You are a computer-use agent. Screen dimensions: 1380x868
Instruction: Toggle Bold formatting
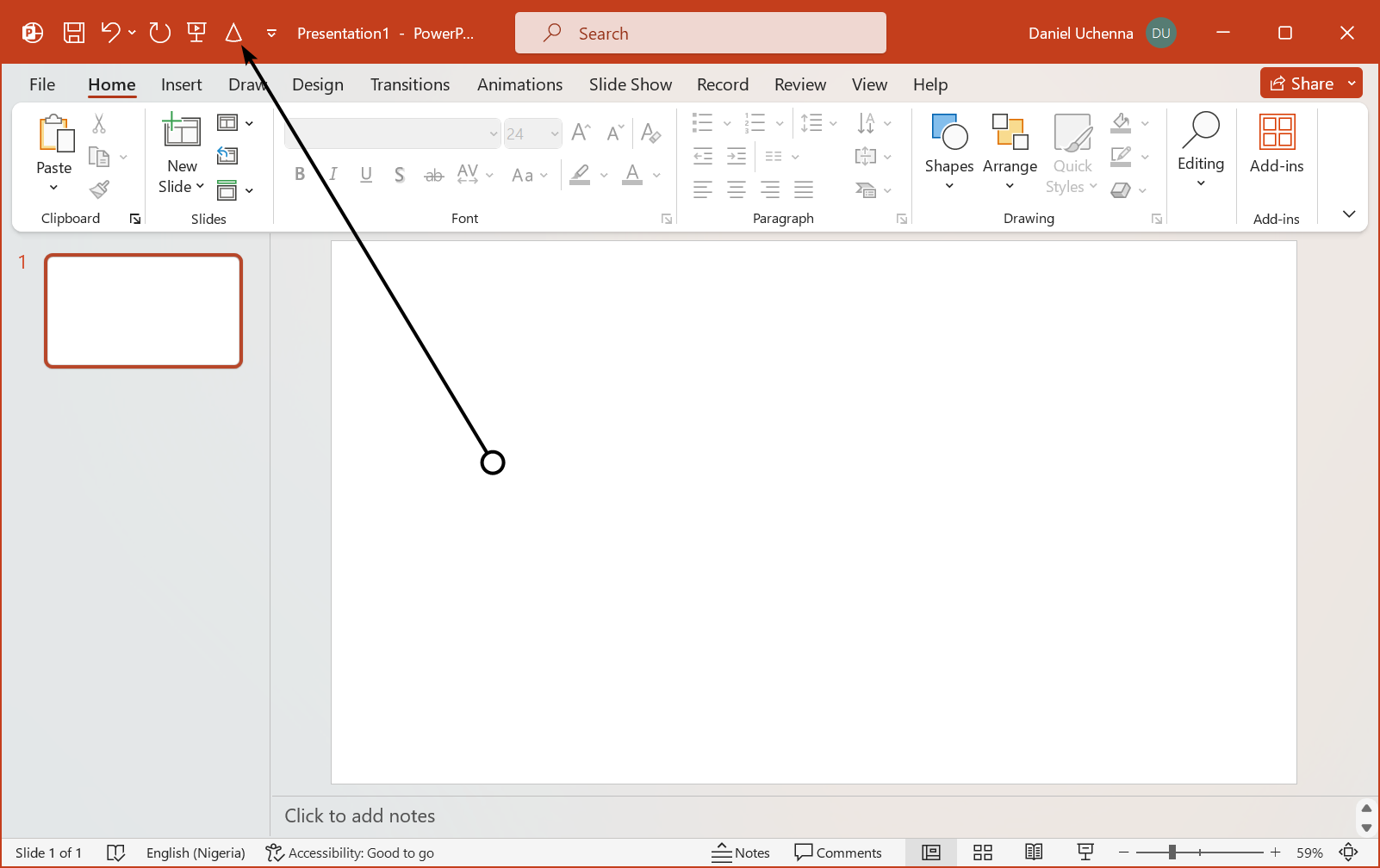[x=300, y=175]
